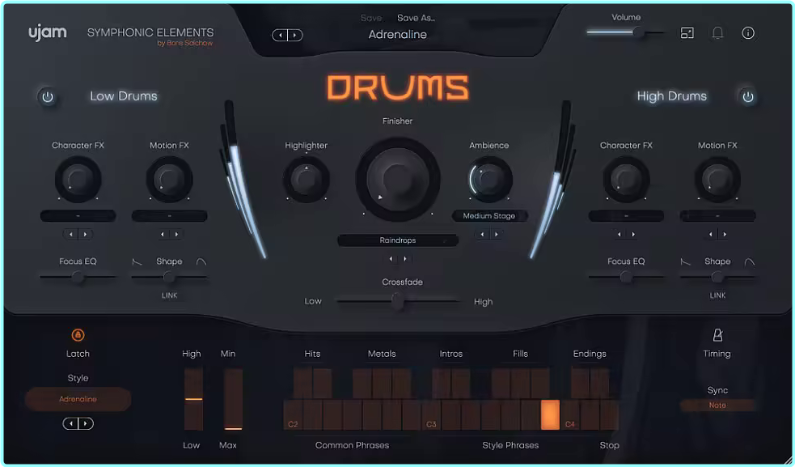795x467 pixels.
Task: Open the High Drums Motion FX dropdown
Action: [717, 216]
